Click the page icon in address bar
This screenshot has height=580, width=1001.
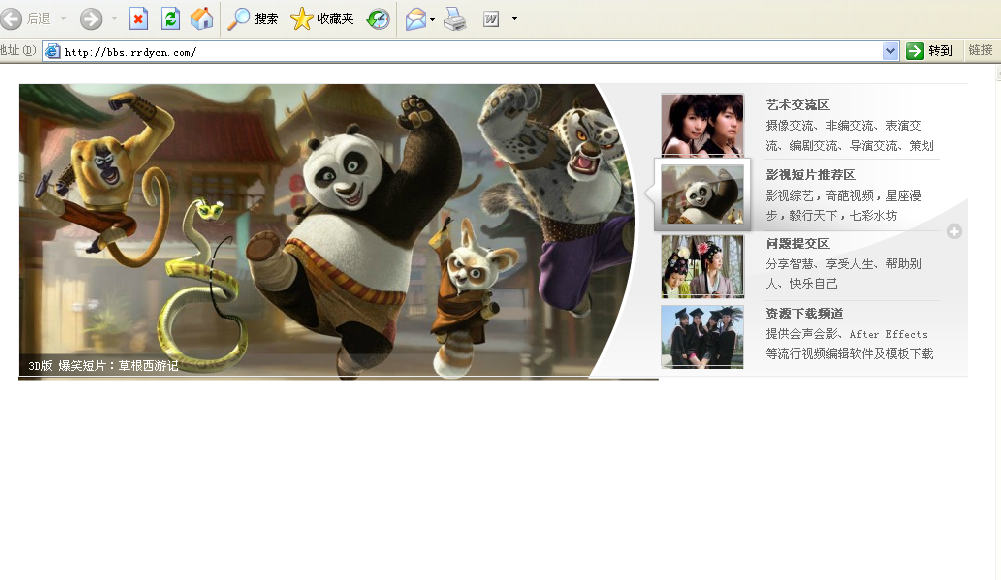pos(53,52)
